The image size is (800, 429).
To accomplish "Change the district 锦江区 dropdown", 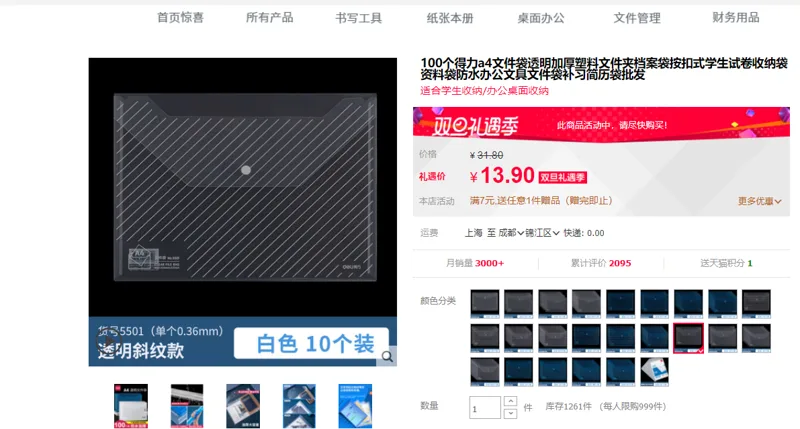I will click(x=542, y=233).
